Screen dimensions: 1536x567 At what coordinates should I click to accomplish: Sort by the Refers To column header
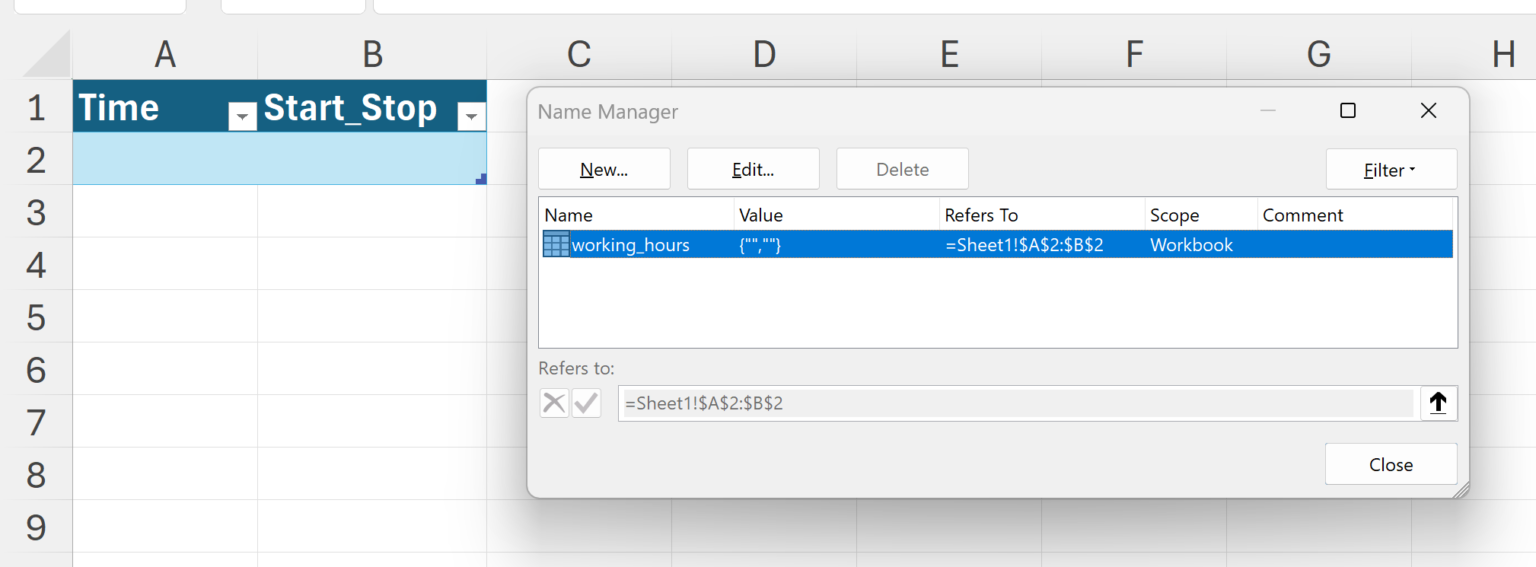[1042, 215]
